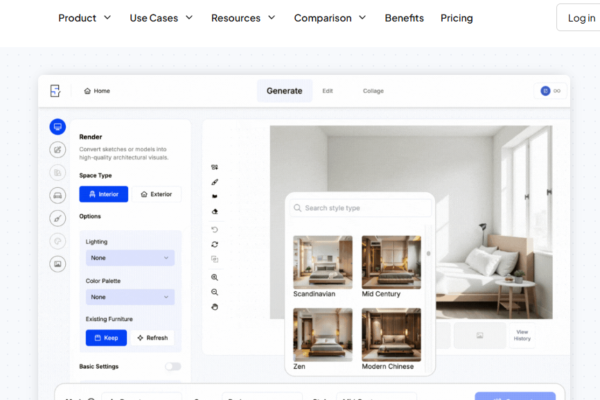Open the Color Palette dropdown
Screen dimensions: 600x400
130,297
